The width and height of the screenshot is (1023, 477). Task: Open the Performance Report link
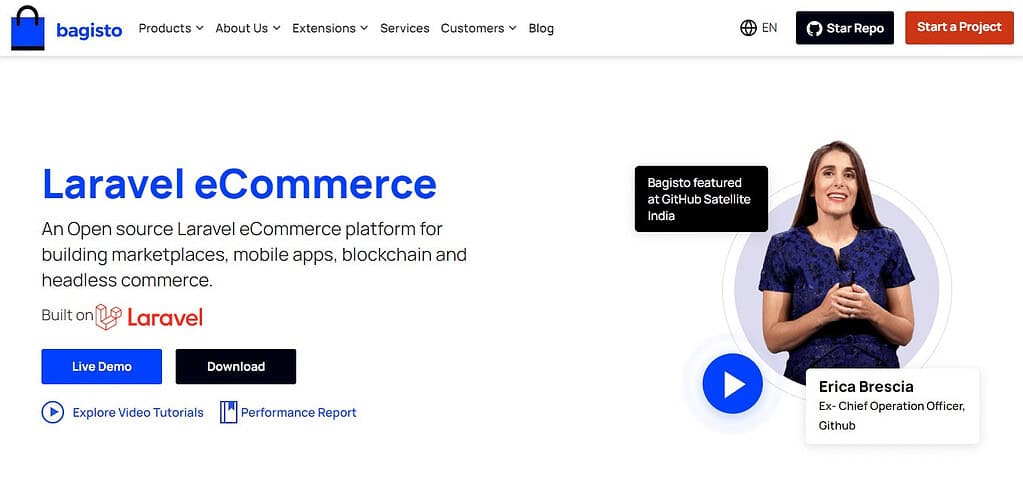click(x=299, y=412)
